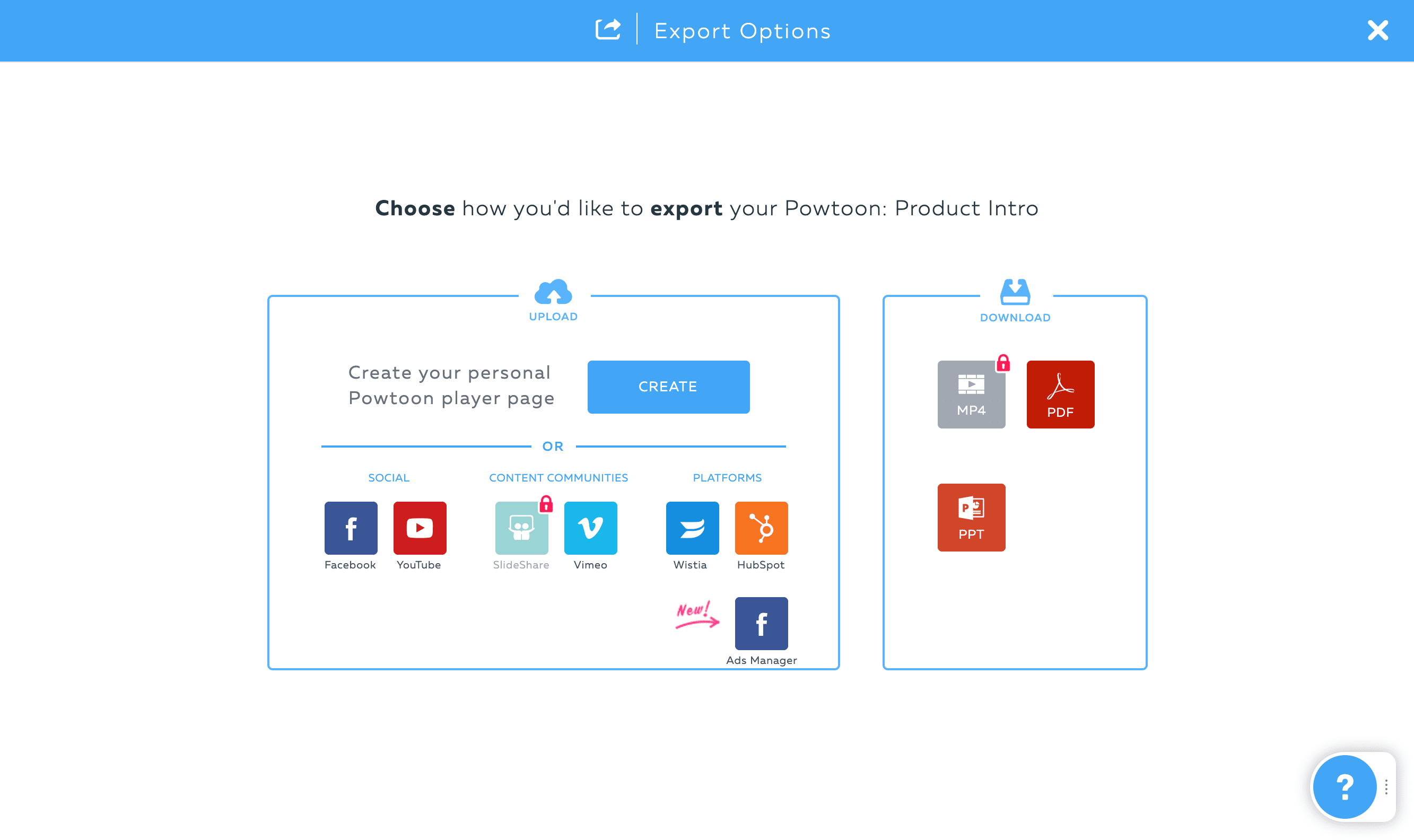1414x840 pixels.
Task: Close the Export Options dialog
Action: 1377,30
